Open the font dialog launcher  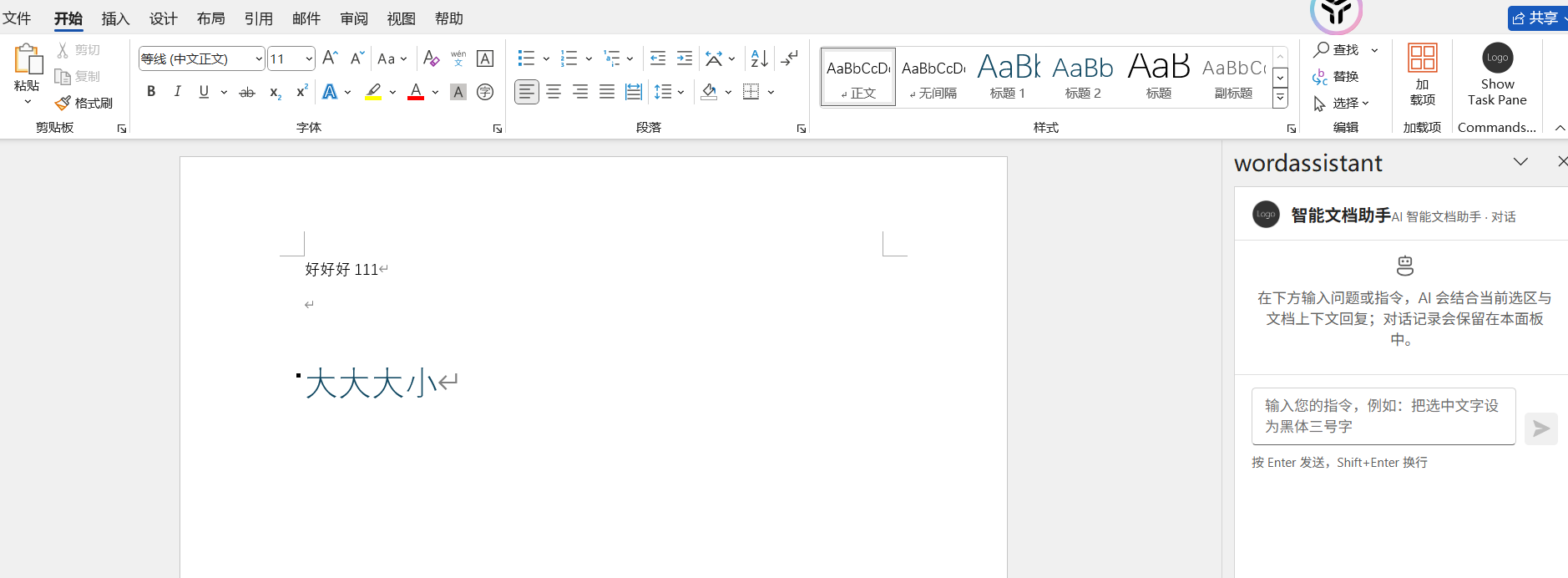498,129
